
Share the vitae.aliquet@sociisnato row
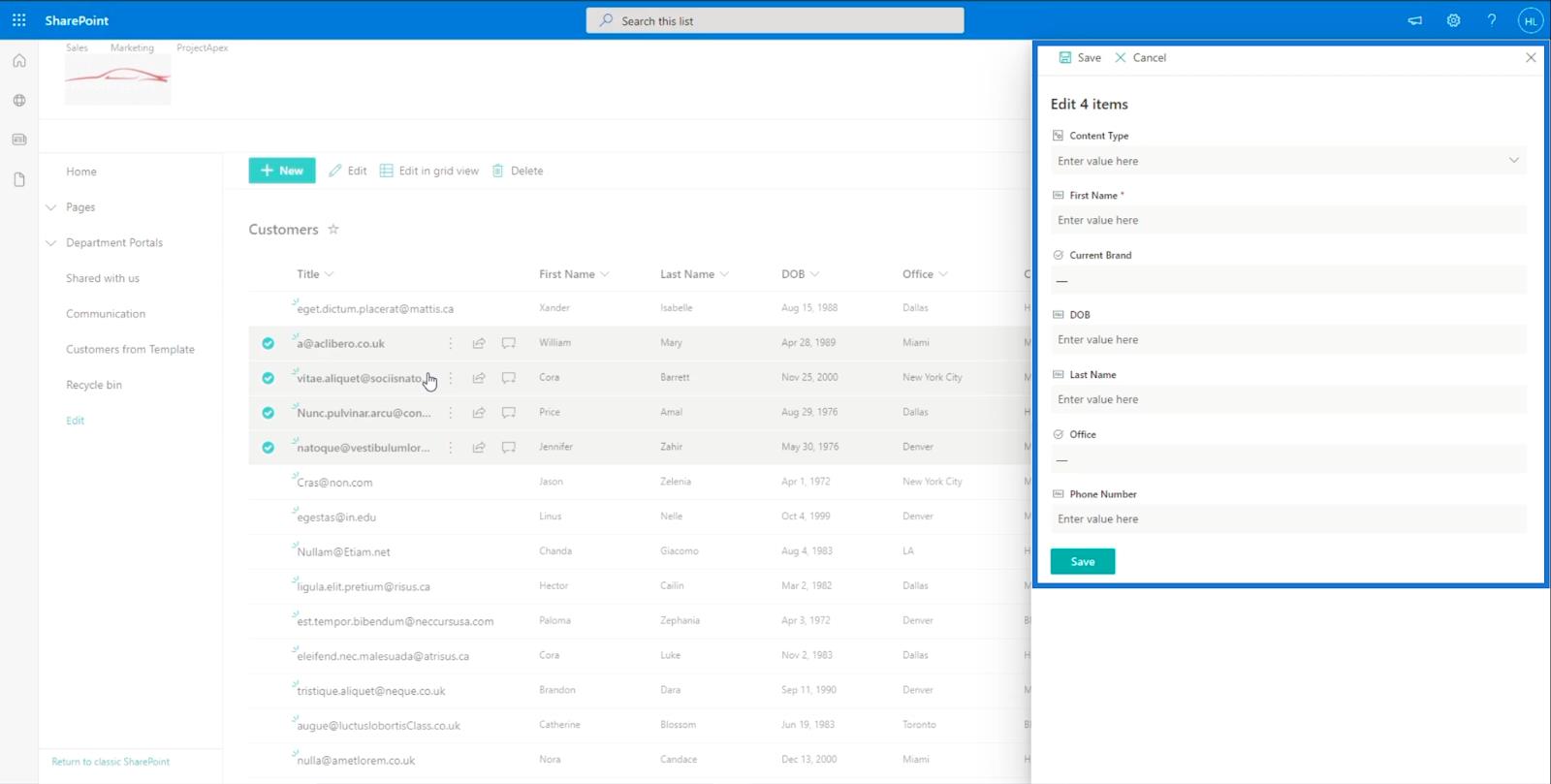[479, 378]
